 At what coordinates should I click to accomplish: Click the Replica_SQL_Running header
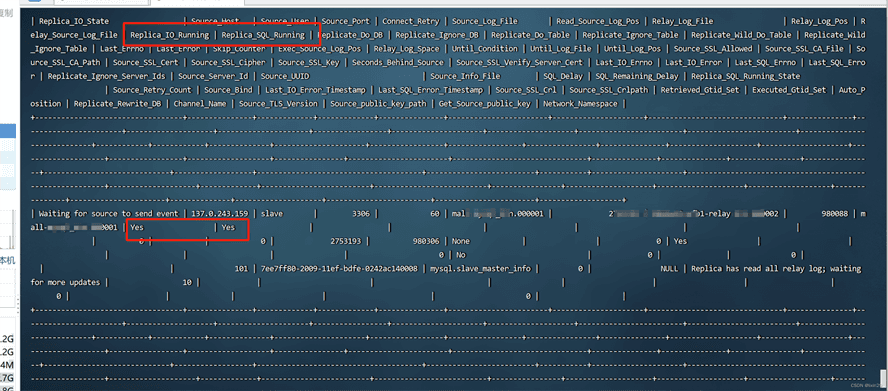pyautogui.click(x=263, y=35)
